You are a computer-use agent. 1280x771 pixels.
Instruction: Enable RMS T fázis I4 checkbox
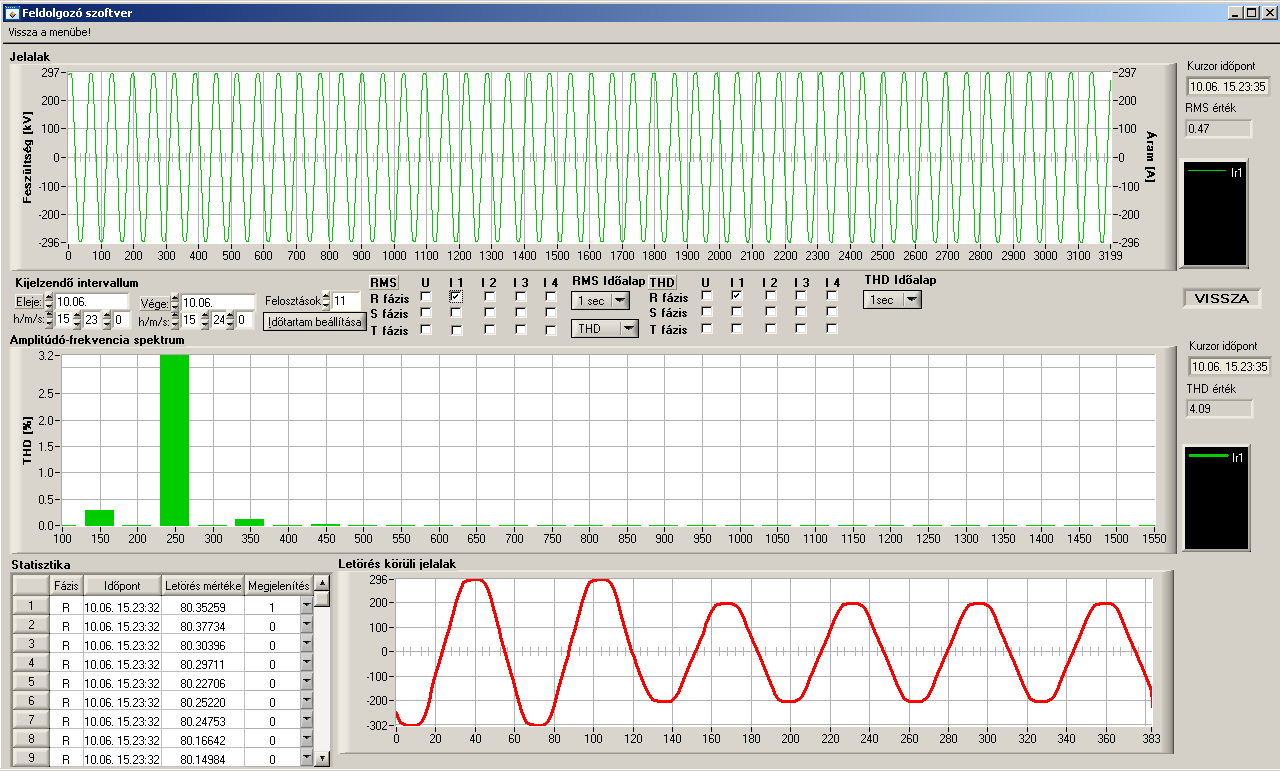pos(551,329)
